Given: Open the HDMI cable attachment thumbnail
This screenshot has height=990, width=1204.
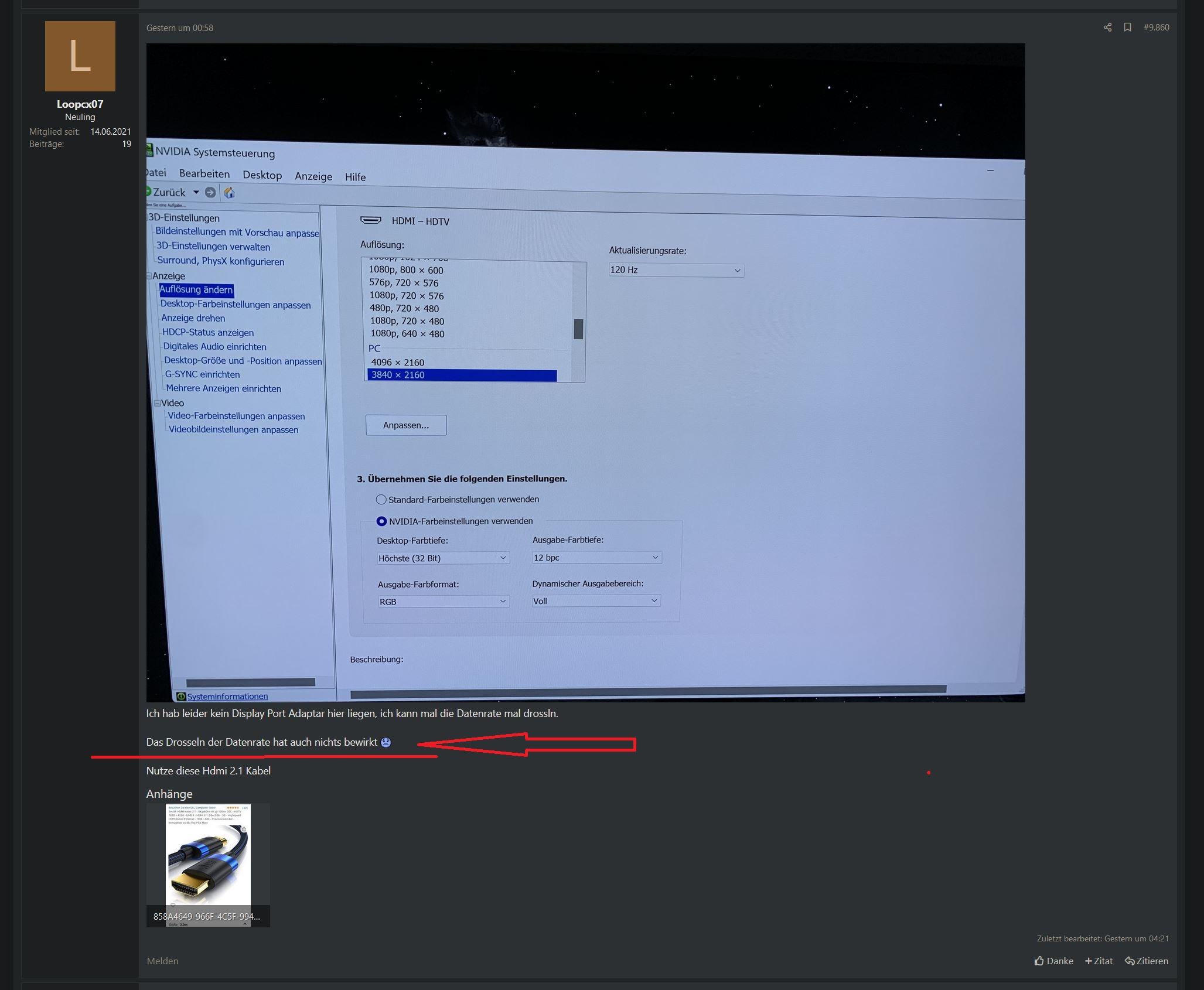Looking at the screenshot, I should pyautogui.click(x=208, y=865).
